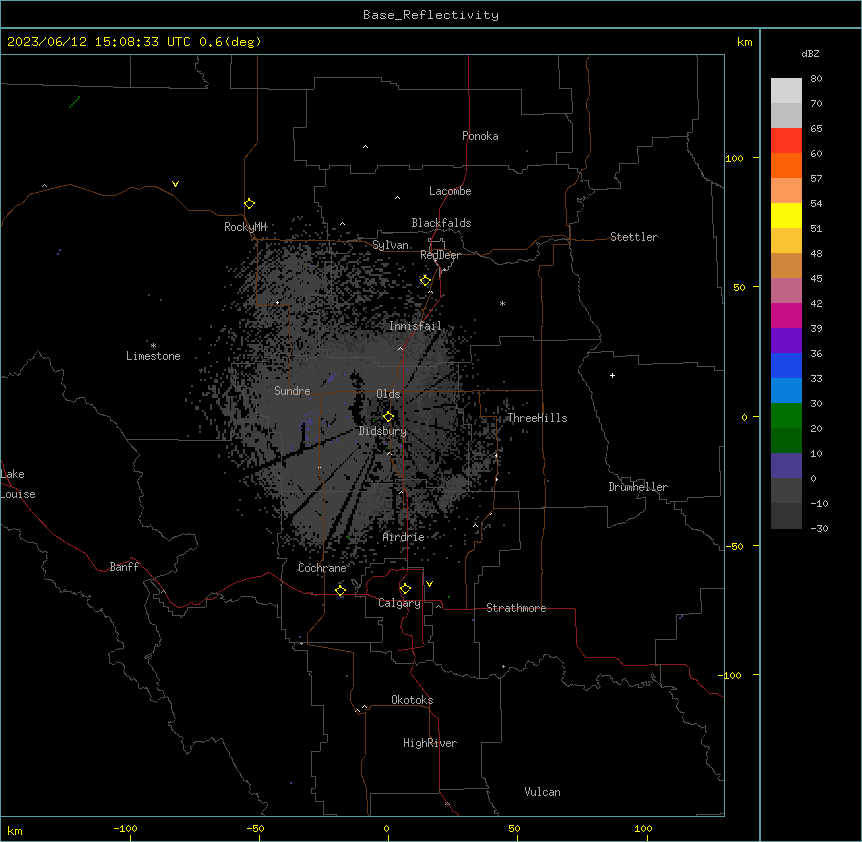The image size is (862, 842).
Task: Select the green 30 dBZ legend swatch
Action: (786, 416)
